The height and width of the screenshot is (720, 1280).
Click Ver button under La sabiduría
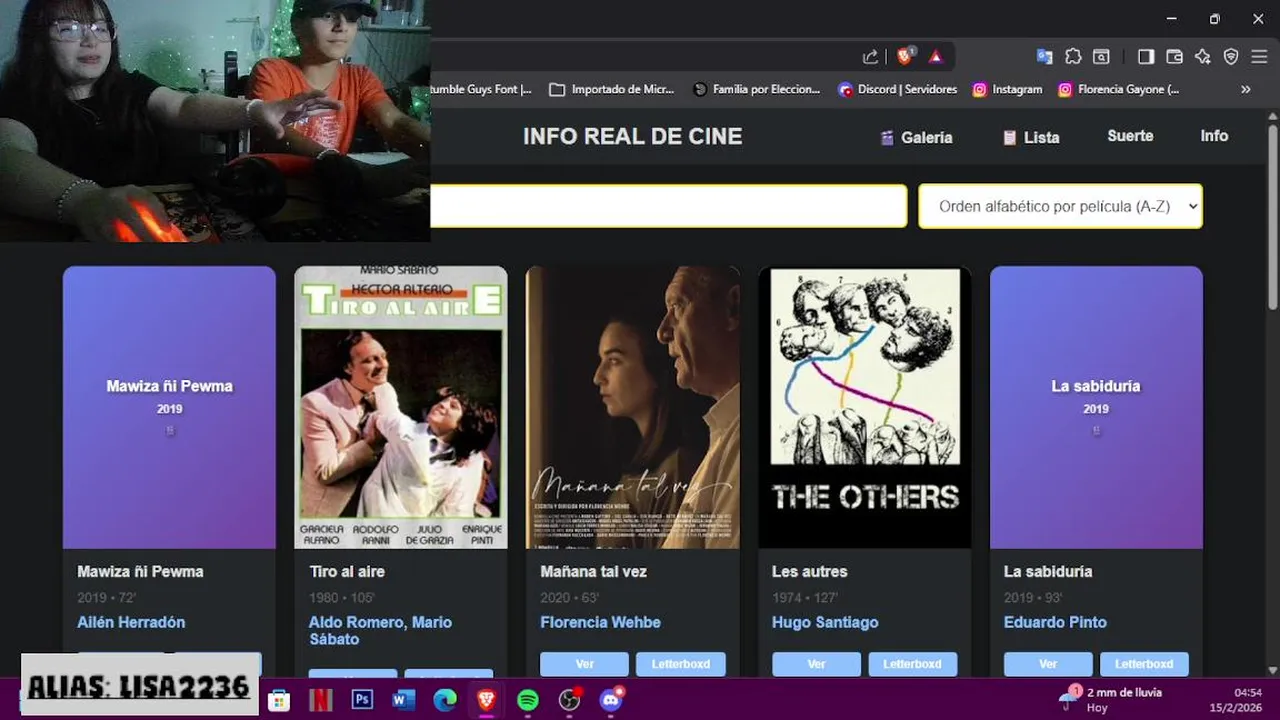click(x=1048, y=664)
